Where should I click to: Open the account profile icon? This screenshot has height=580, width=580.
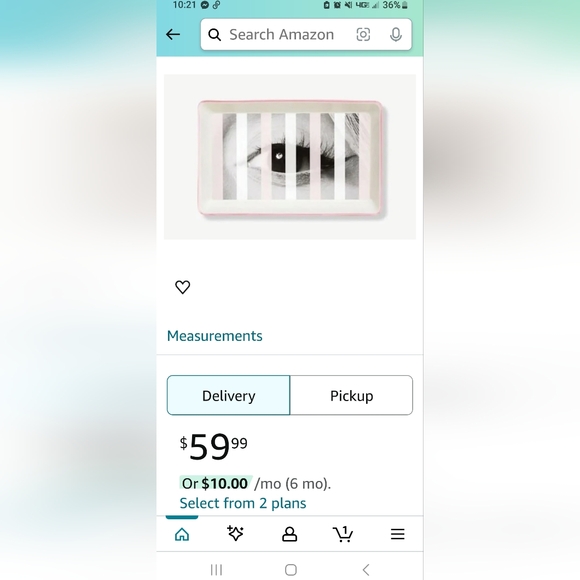[x=289, y=534]
